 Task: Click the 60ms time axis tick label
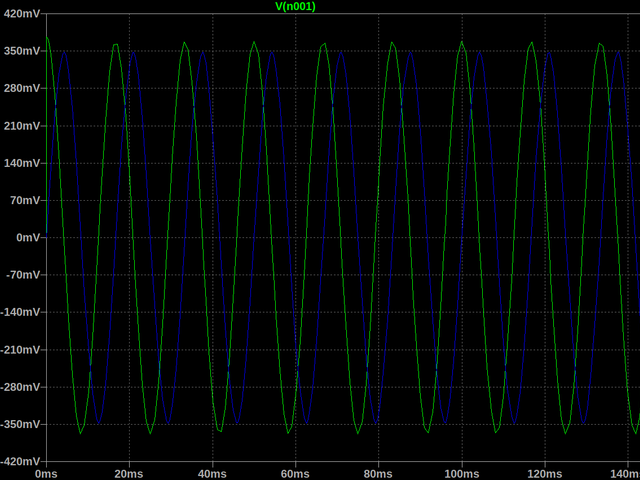(294, 472)
